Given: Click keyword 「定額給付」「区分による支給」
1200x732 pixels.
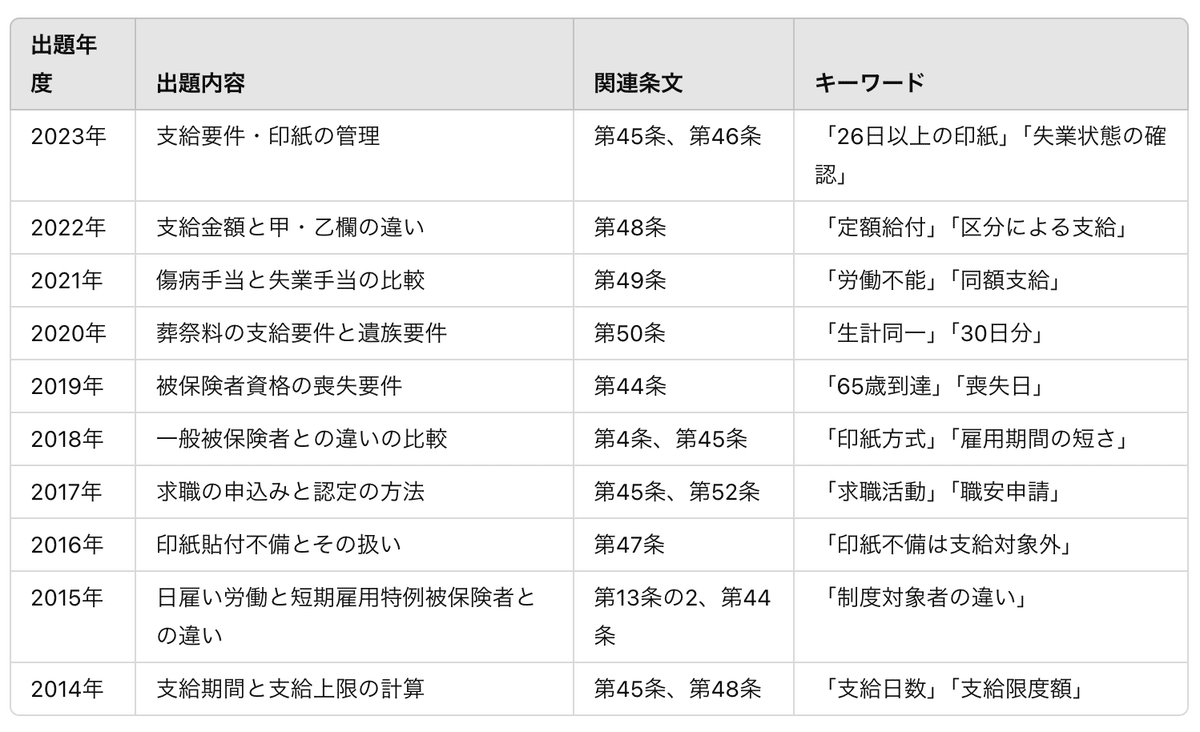Looking at the screenshot, I should (x=972, y=228).
